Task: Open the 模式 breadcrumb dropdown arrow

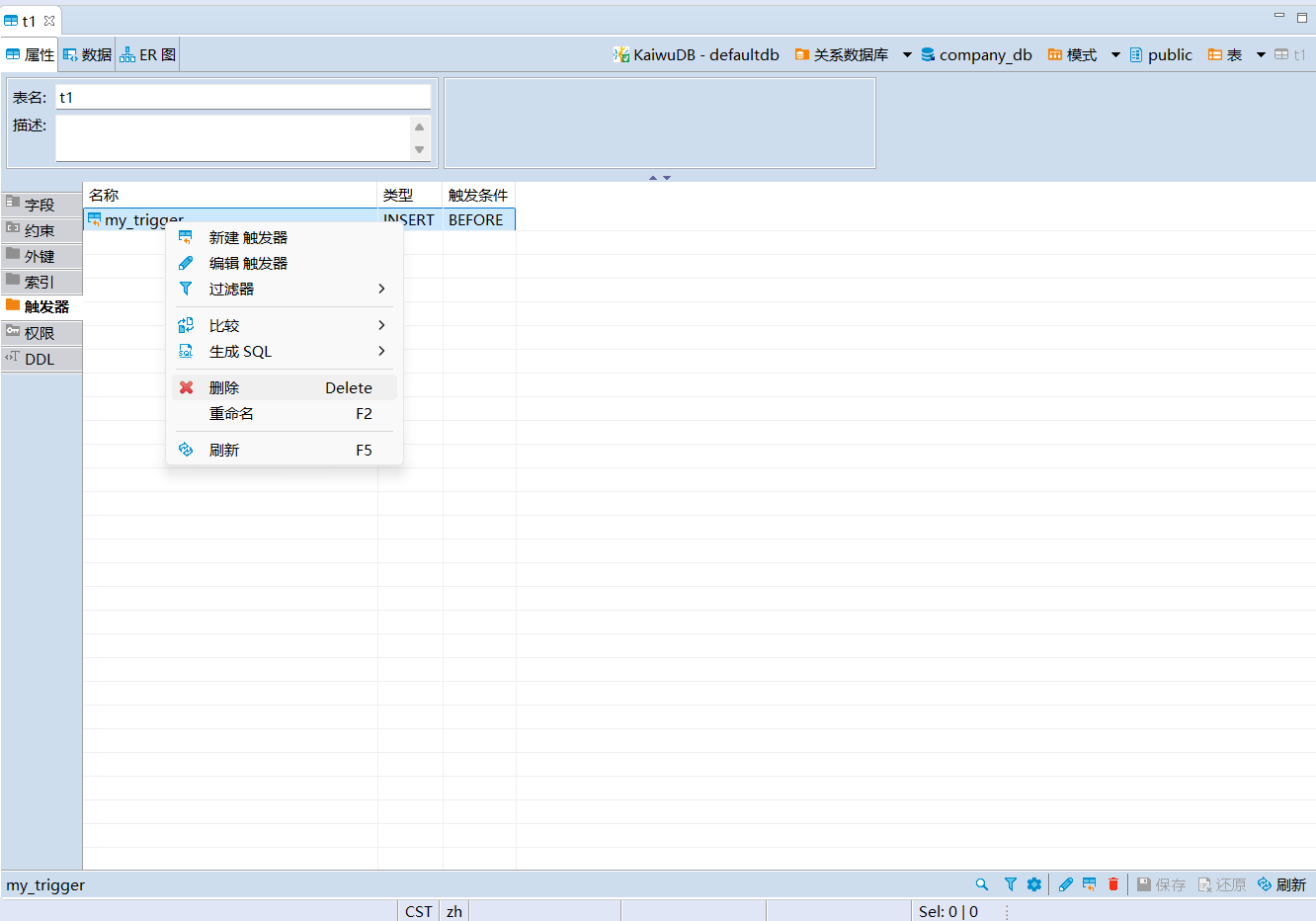Action: pyautogui.click(x=1115, y=55)
